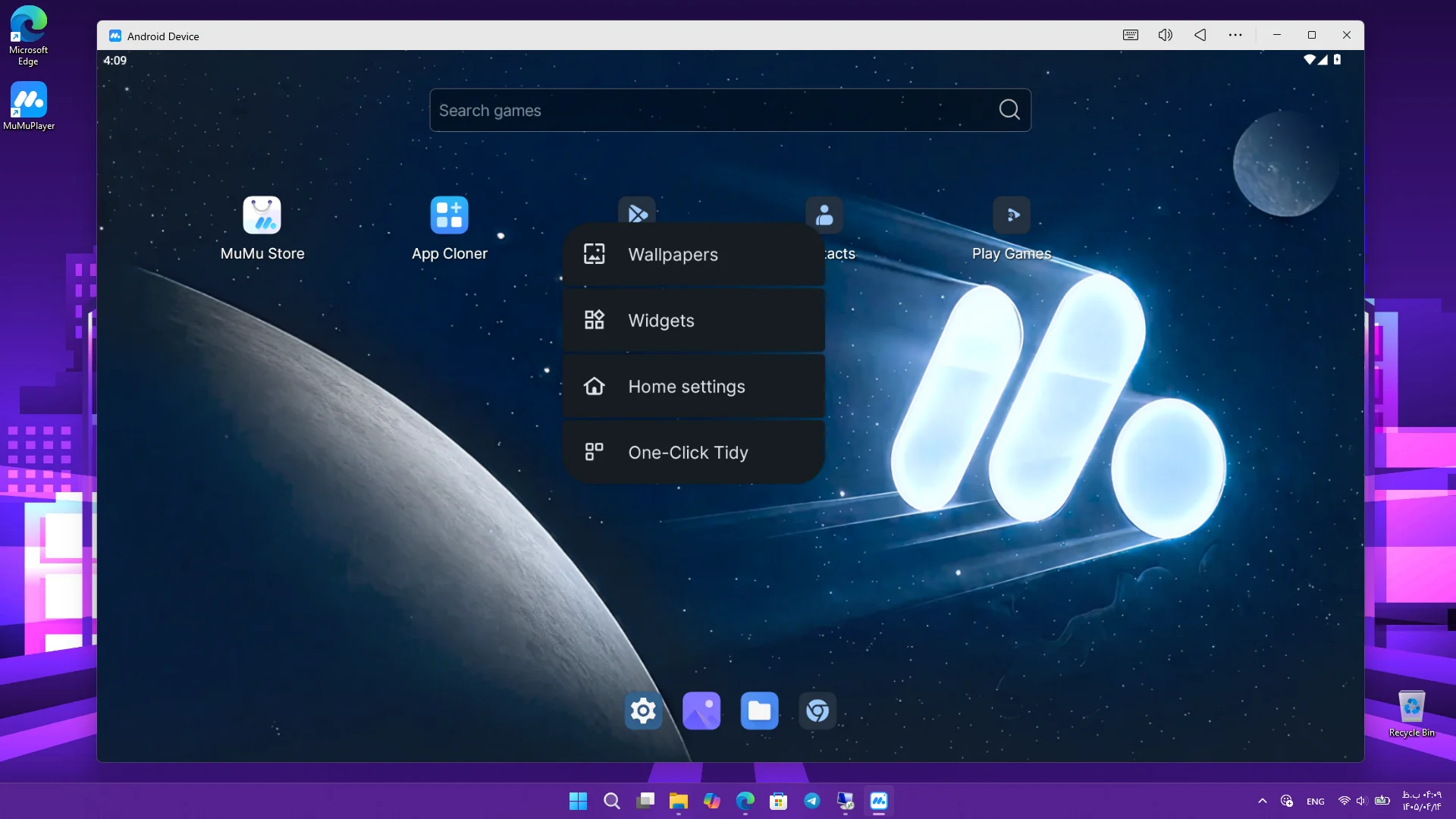Focus the Search games field
This screenshot has height=819, width=1456.
pos(730,110)
